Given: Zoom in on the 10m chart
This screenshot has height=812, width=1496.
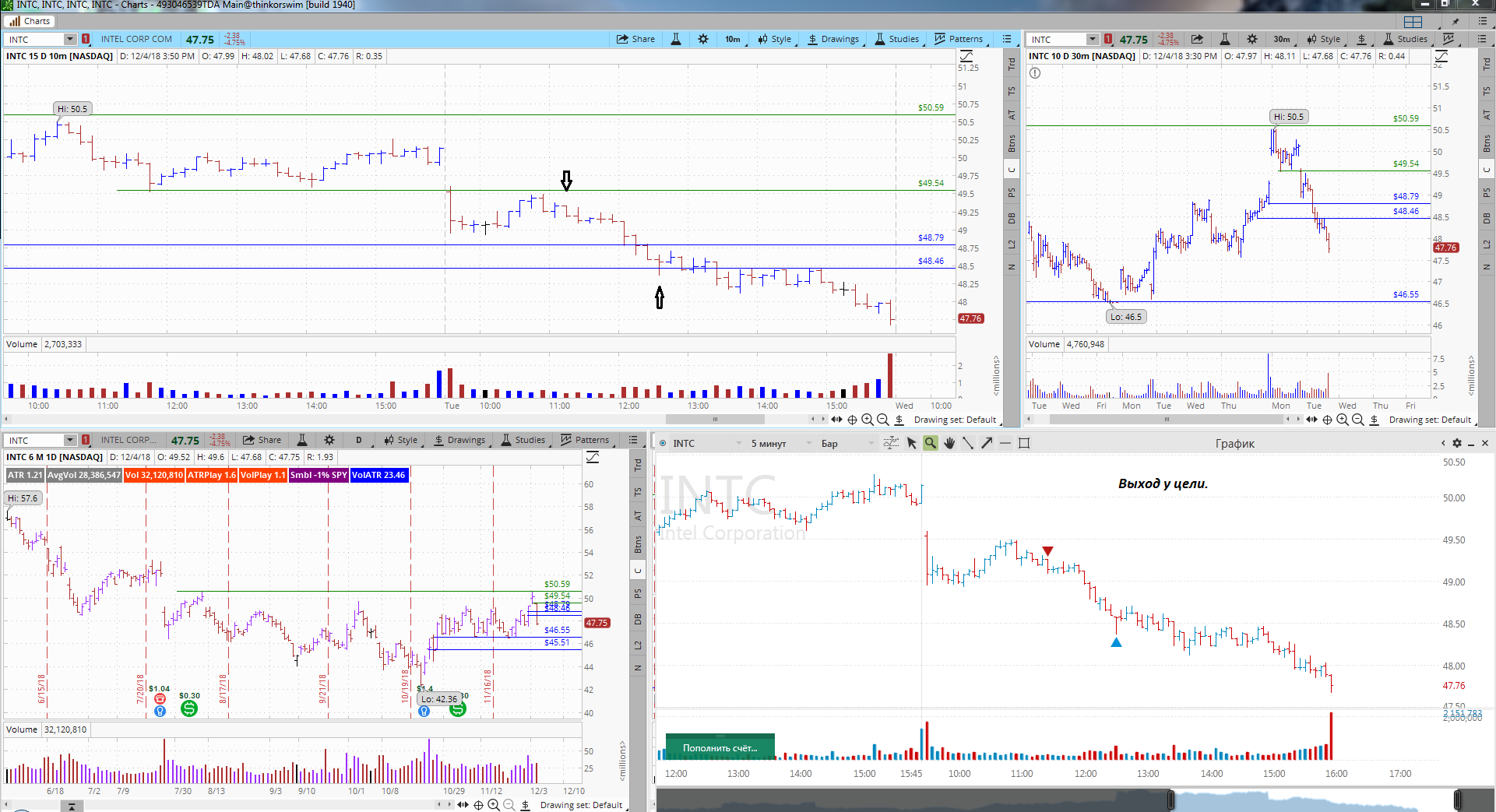Looking at the screenshot, I should [x=868, y=420].
